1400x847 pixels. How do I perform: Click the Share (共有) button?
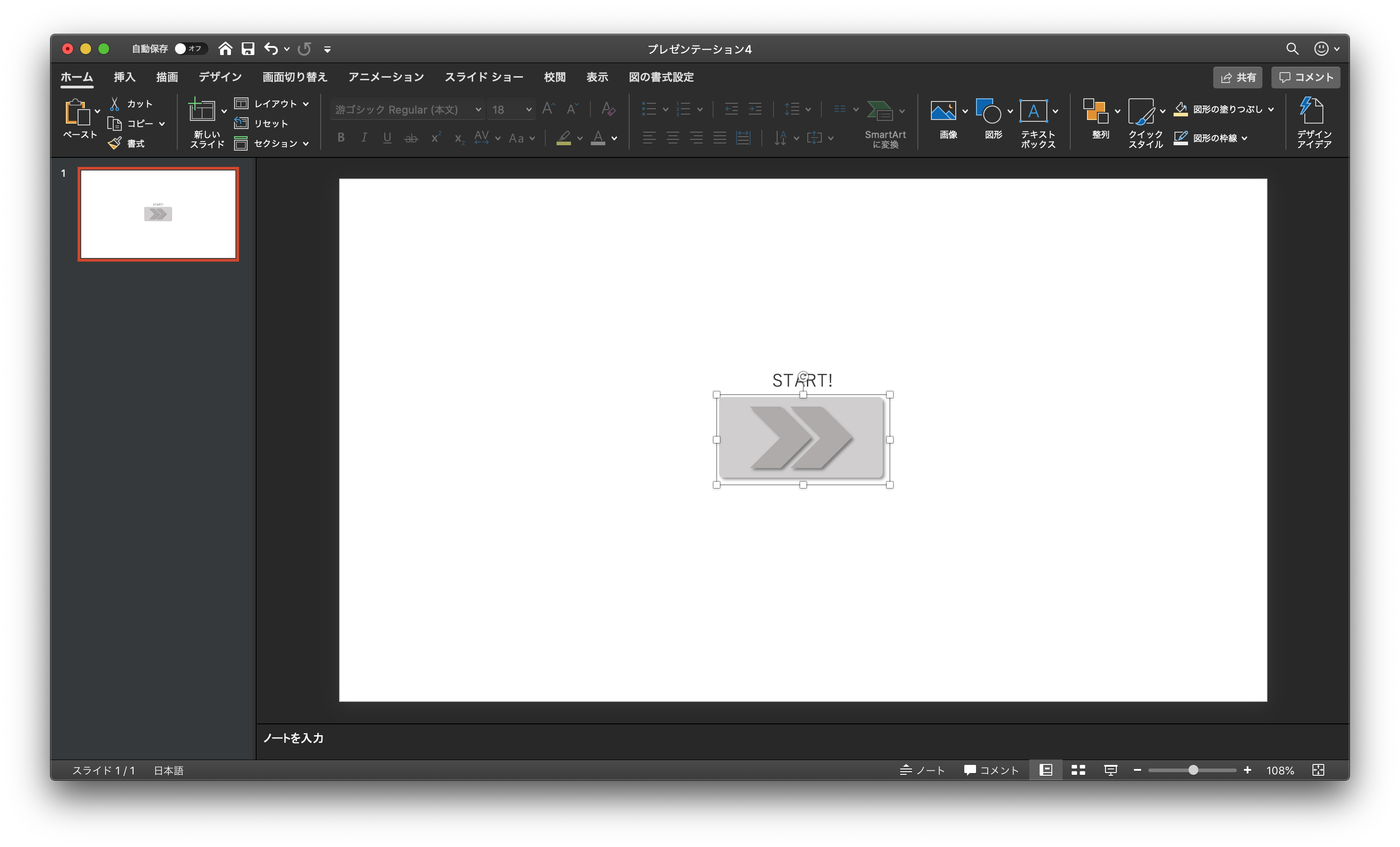(x=1238, y=78)
